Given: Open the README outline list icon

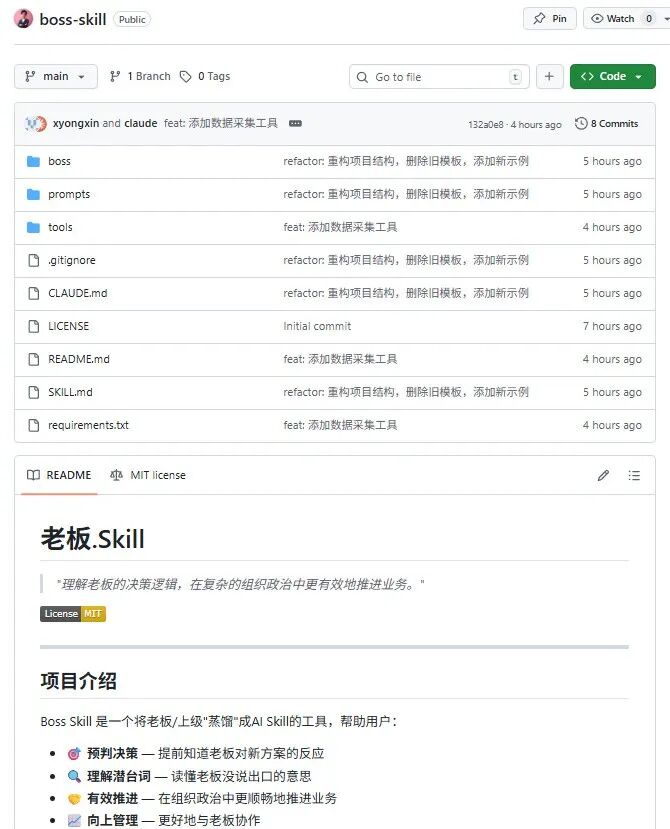Looking at the screenshot, I should [634, 476].
